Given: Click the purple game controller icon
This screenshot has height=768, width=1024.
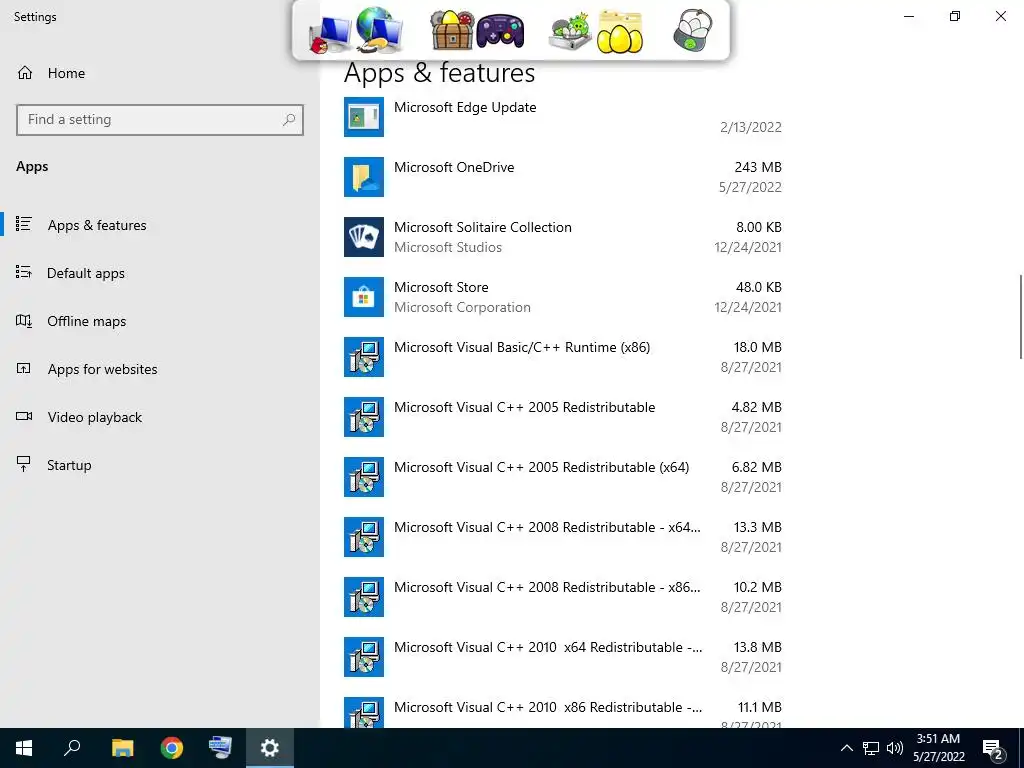Looking at the screenshot, I should [x=500, y=31].
